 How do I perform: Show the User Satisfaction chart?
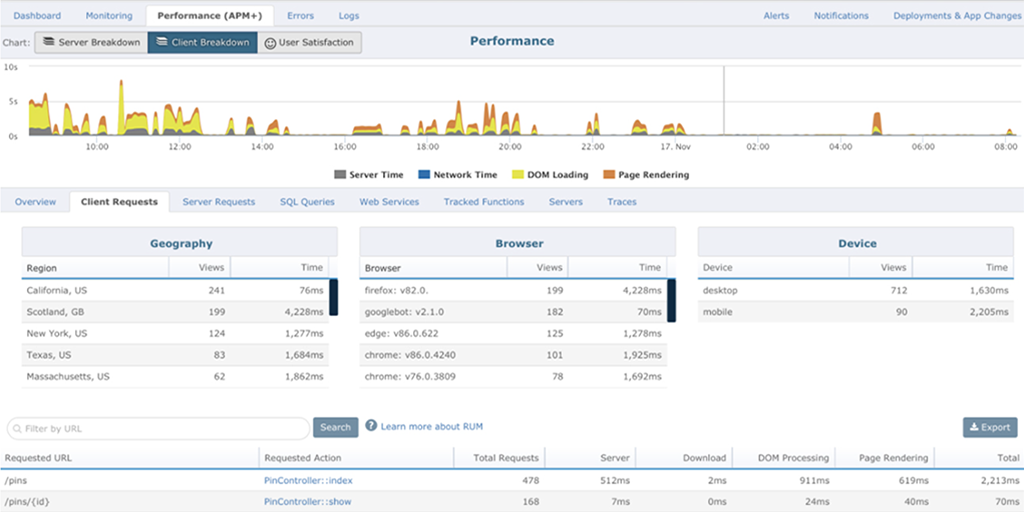[310, 42]
